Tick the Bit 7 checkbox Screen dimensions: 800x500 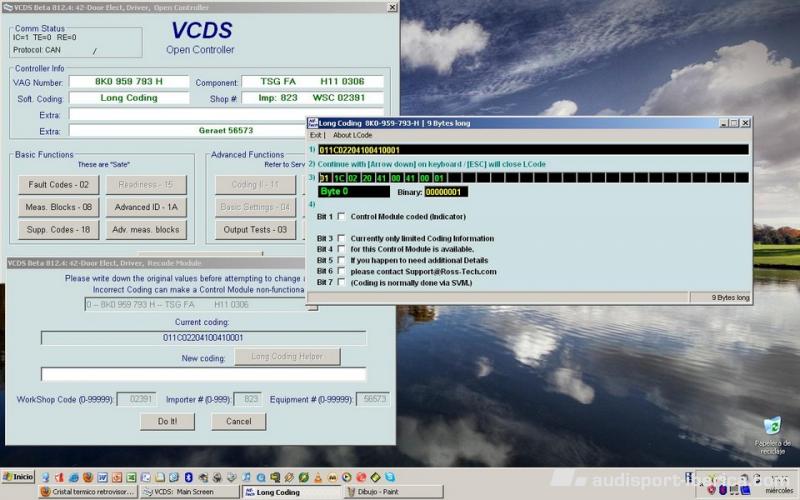click(341, 282)
